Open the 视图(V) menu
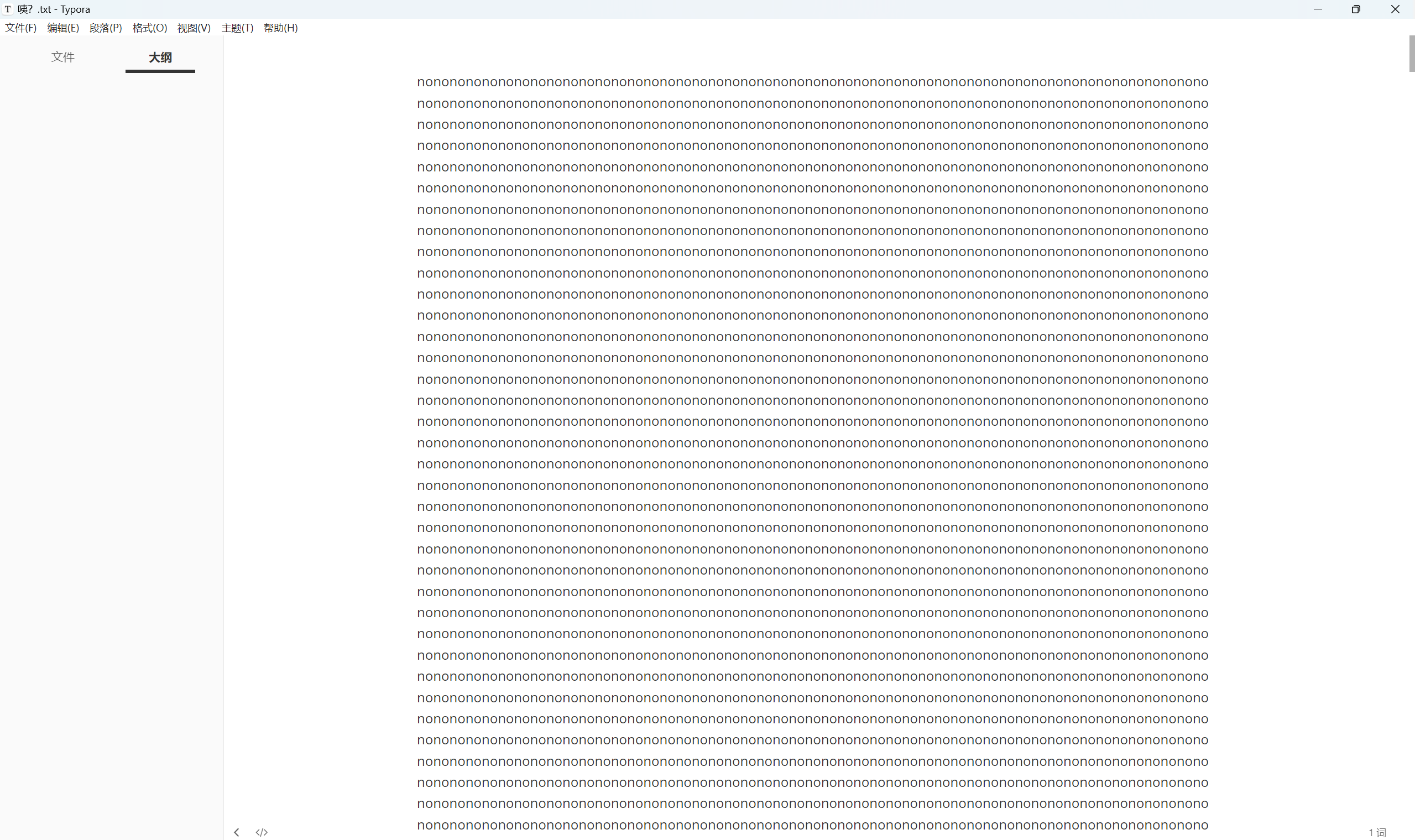 click(194, 28)
